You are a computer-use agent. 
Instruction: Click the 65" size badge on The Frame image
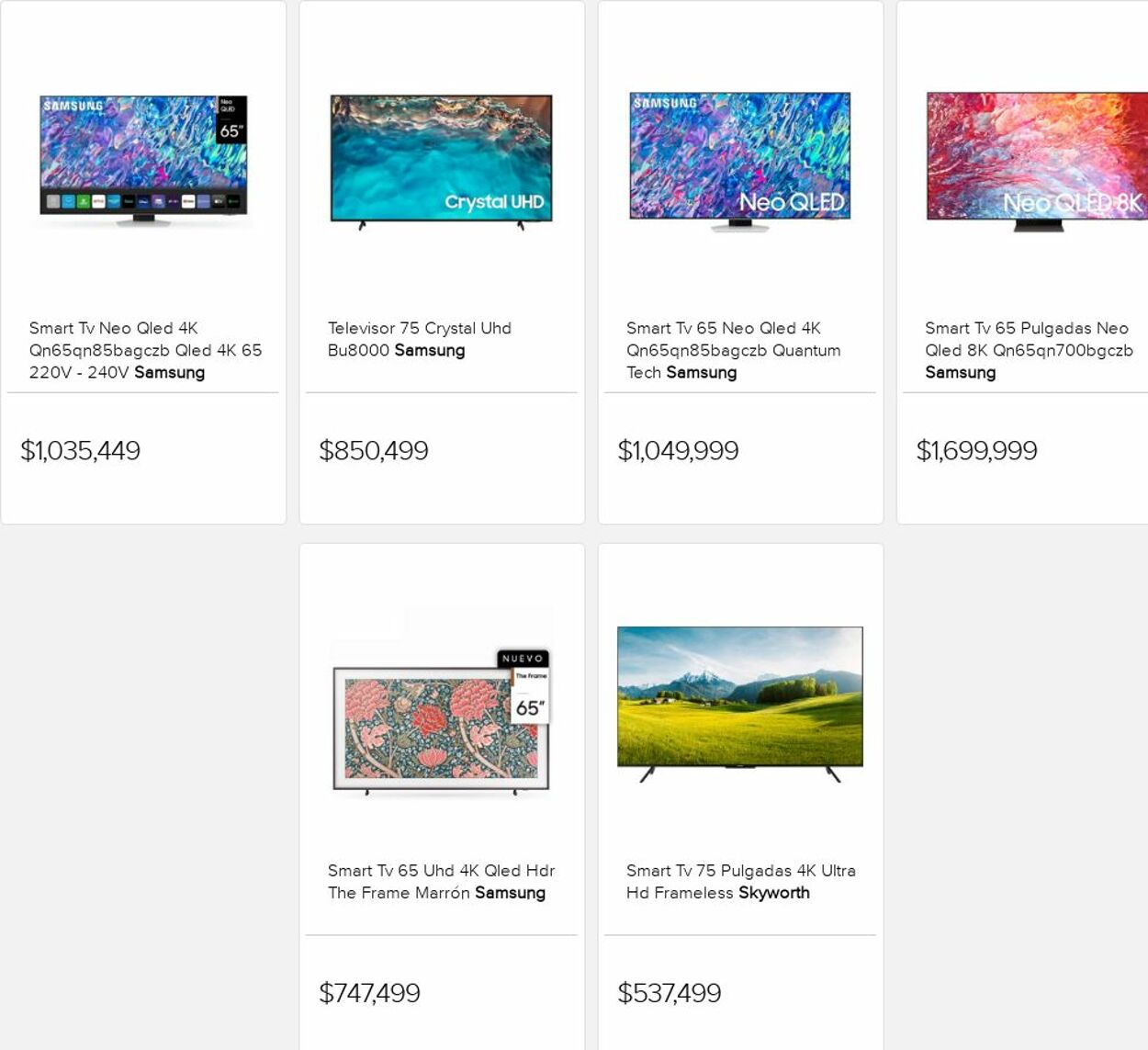530,708
